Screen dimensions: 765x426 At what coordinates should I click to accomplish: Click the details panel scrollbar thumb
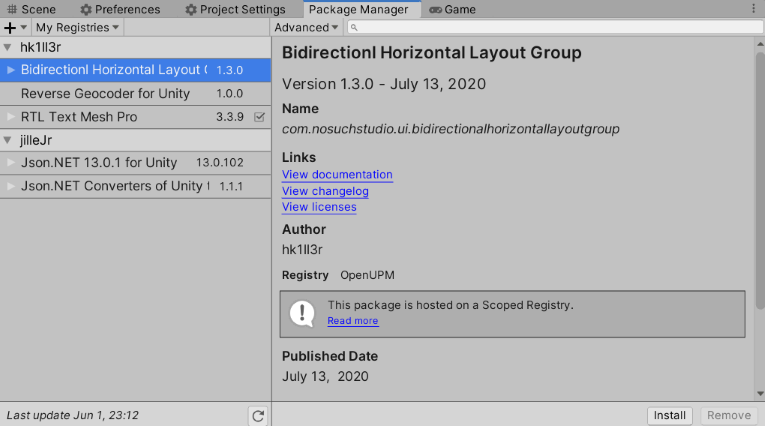pos(760,181)
